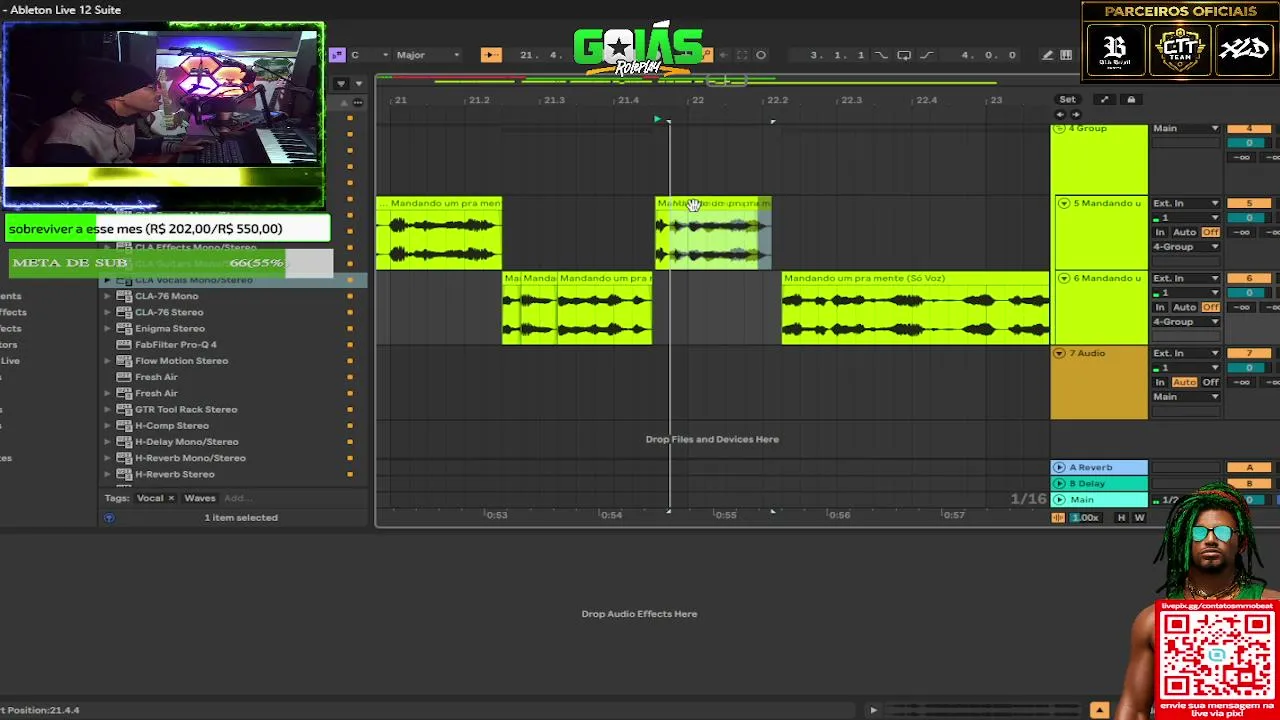Screen dimensions: 1280x720
Task: Click the blue info icon in browser footer
Action: (109, 518)
